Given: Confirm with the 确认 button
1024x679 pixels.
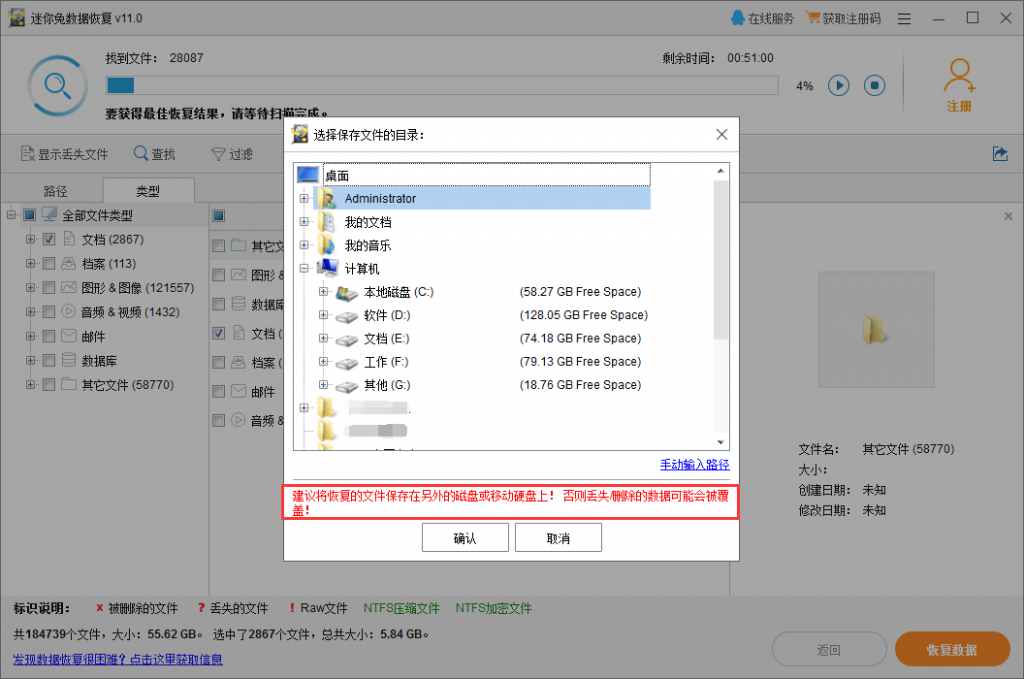Looking at the screenshot, I should (465, 538).
